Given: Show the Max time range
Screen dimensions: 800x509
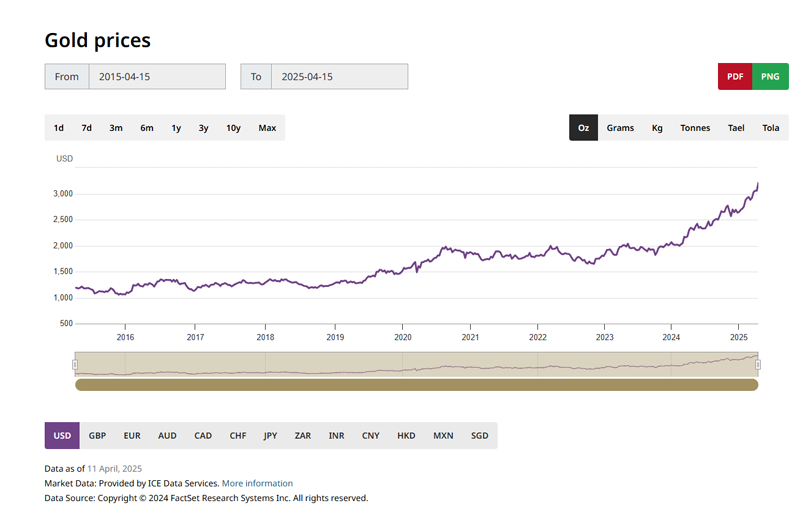Looking at the screenshot, I should [267, 128].
